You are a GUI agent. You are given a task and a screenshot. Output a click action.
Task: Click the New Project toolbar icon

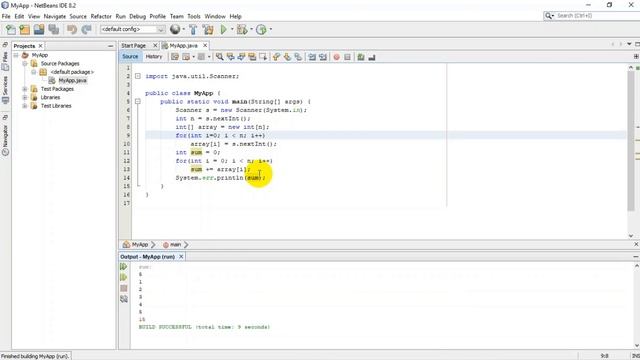point(25,29)
